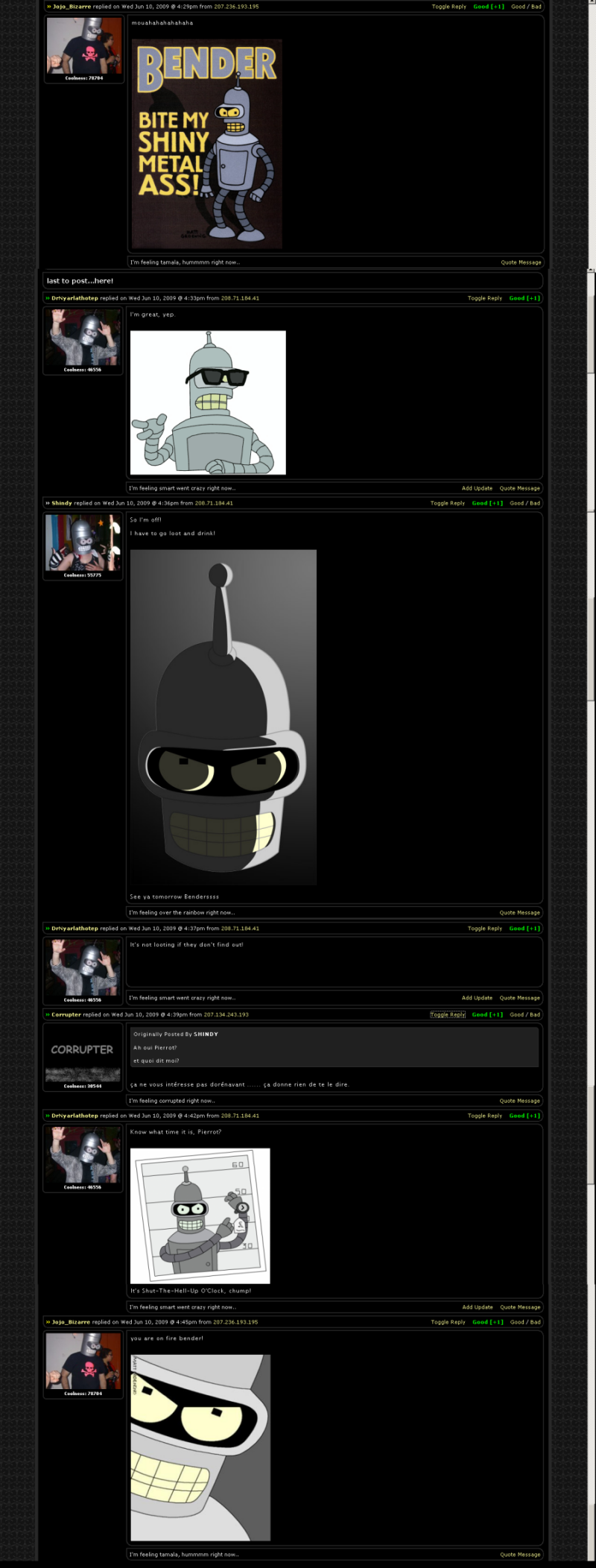Add Update to the 'Shut-The-Hell-Up O'Clock' post
Viewport: 596px width, 1568px height.
pos(478,1307)
